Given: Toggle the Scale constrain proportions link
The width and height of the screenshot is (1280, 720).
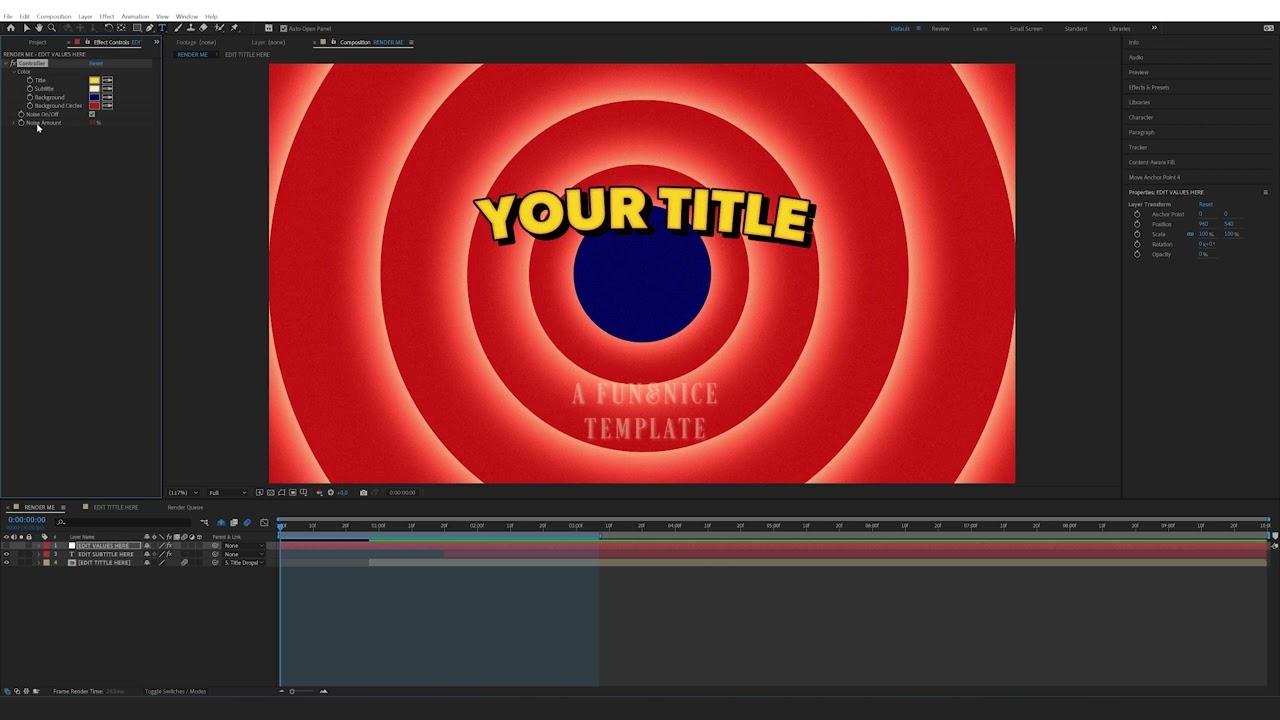Looking at the screenshot, I should (1190, 234).
